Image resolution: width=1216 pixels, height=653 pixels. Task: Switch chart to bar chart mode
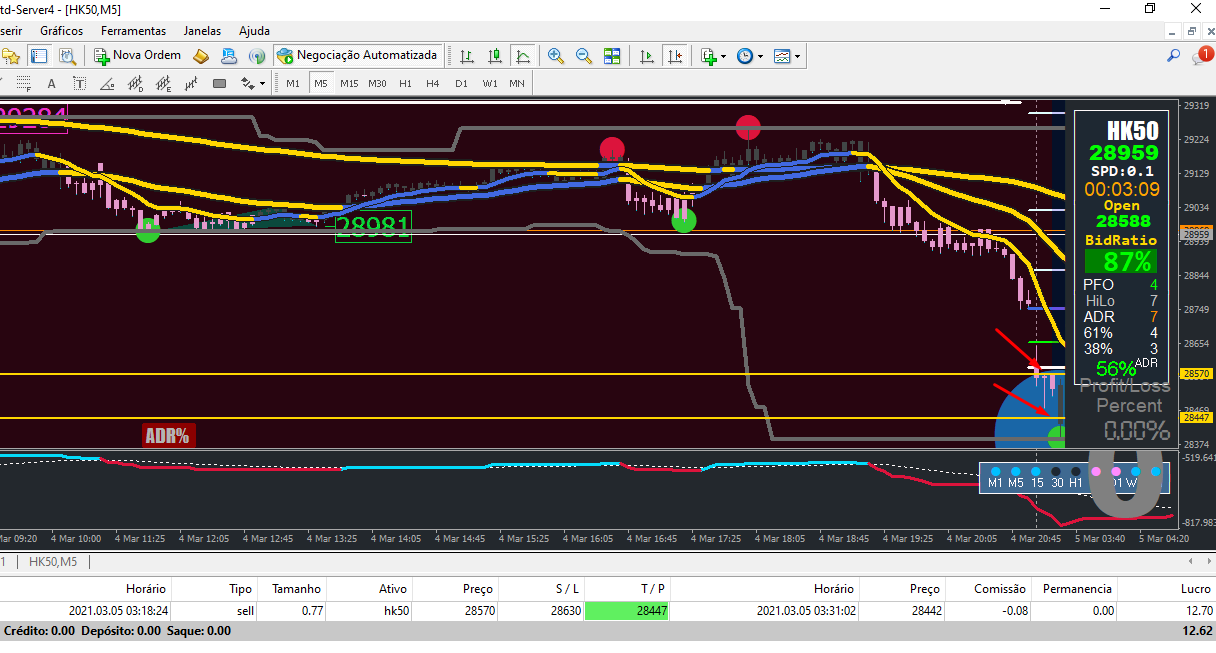tap(466, 56)
